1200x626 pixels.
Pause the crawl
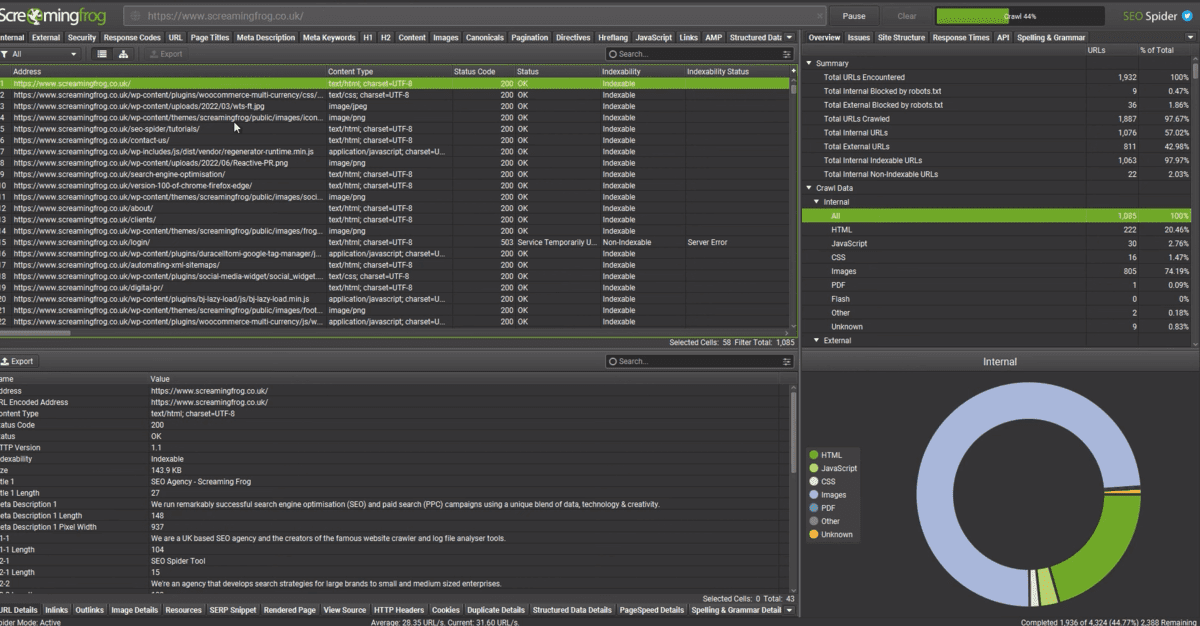854,16
